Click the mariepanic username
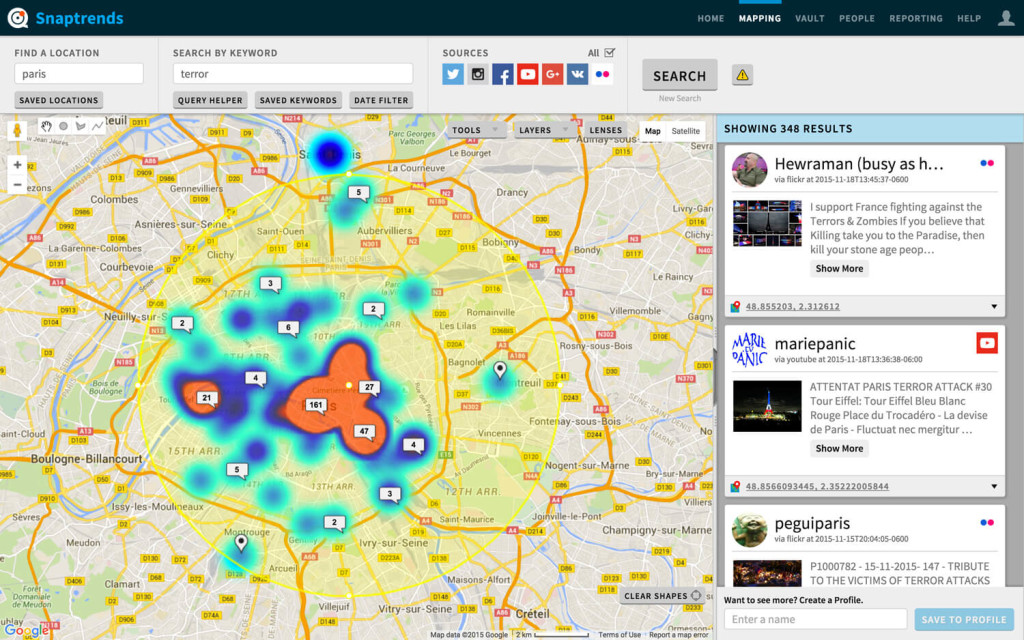Image resolution: width=1024 pixels, height=640 pixels. coord(814,344)
